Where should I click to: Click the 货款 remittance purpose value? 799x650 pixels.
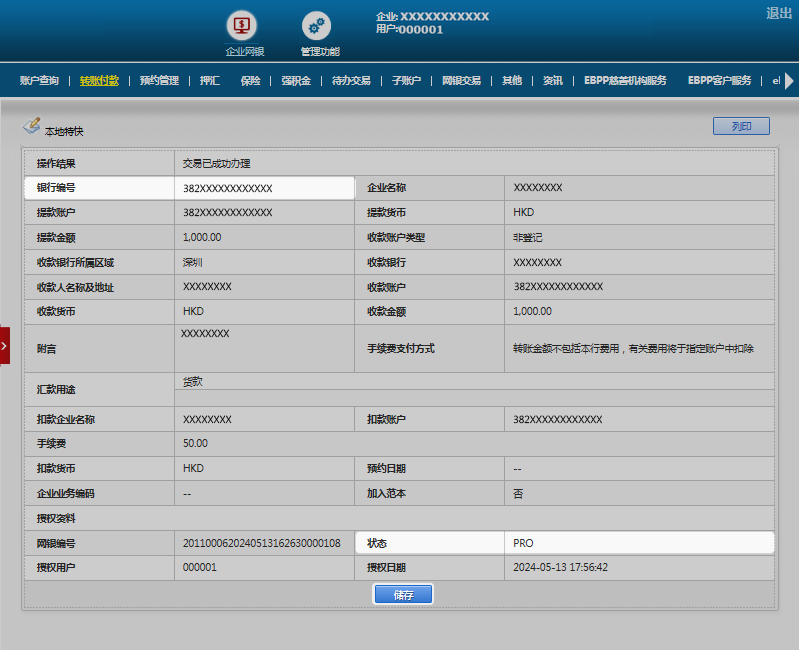(192, 382)
